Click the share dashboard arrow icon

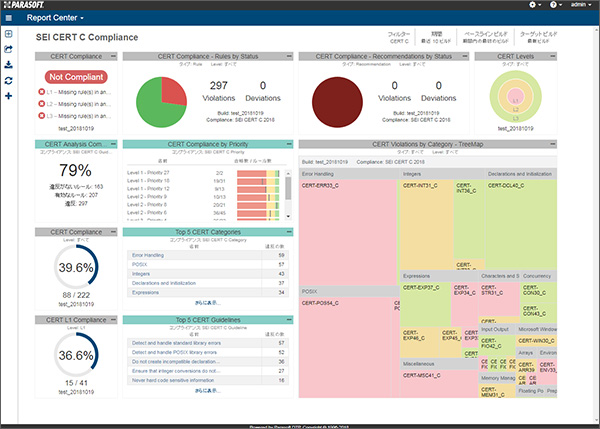tap(8, 49)
